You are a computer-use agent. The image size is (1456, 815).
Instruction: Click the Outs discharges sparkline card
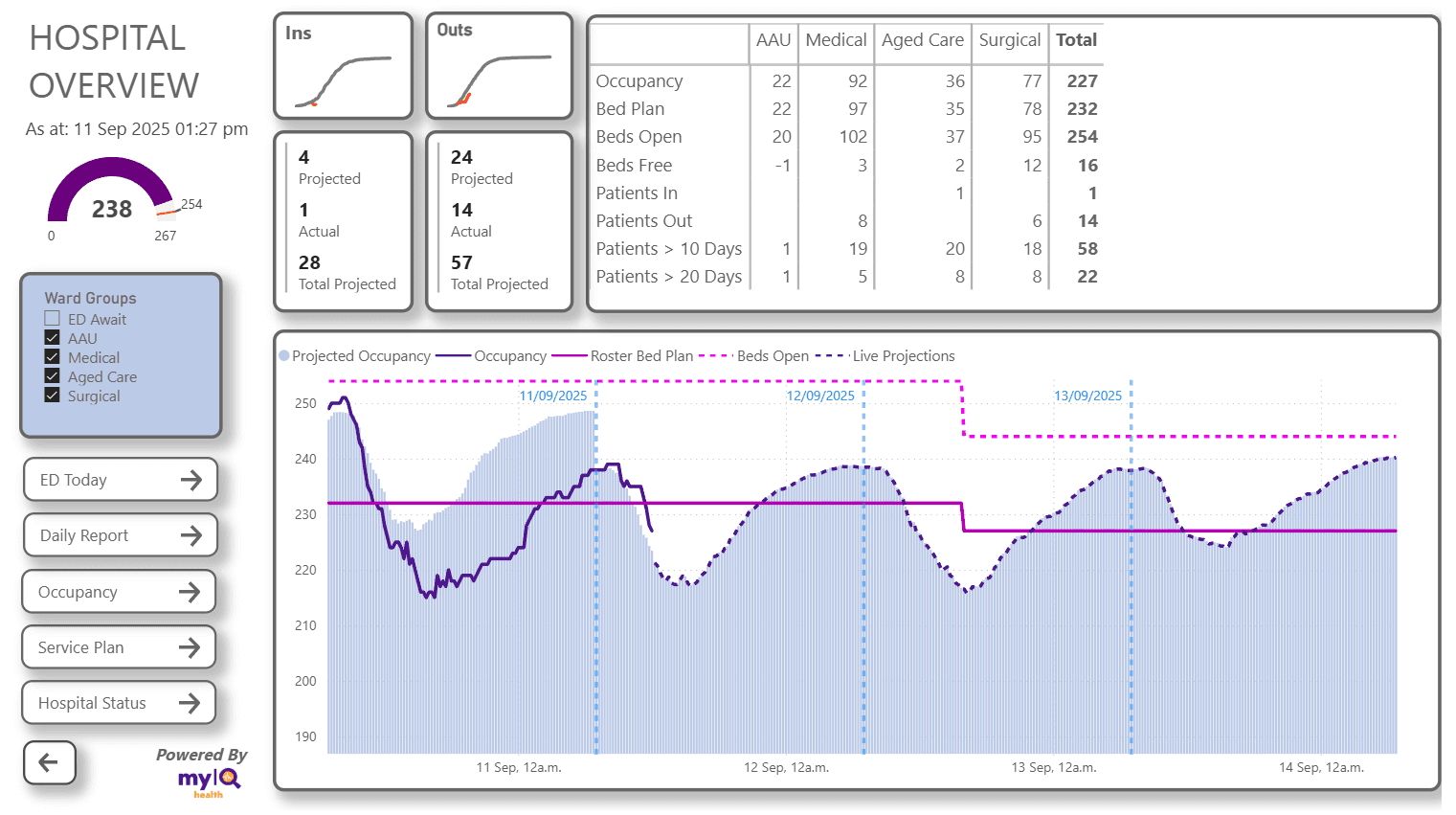[x=499, y=64]
